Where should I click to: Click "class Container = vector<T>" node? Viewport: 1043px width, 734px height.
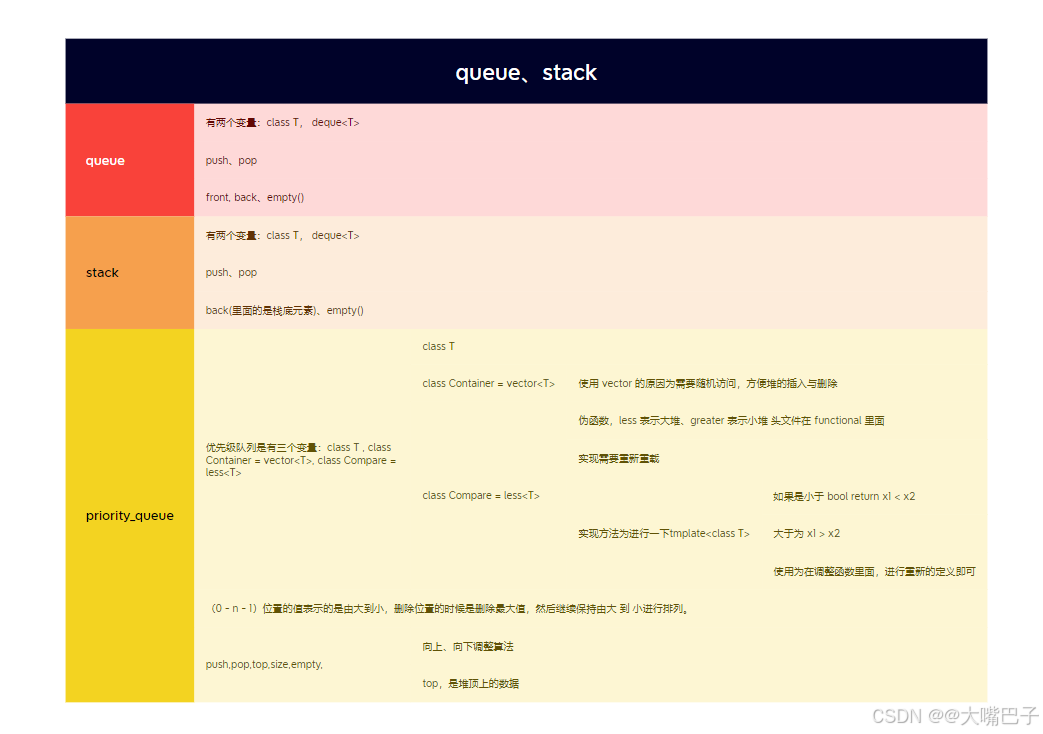[x=488, y=383]
